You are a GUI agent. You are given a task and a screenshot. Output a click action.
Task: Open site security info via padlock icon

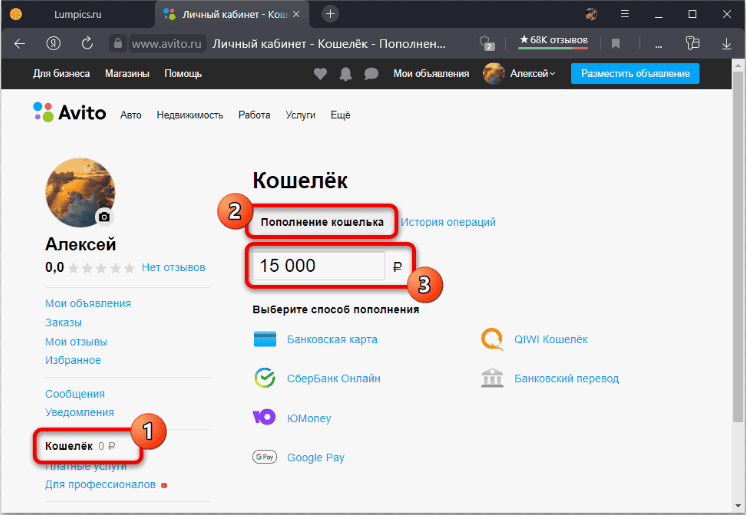point(118,44)
